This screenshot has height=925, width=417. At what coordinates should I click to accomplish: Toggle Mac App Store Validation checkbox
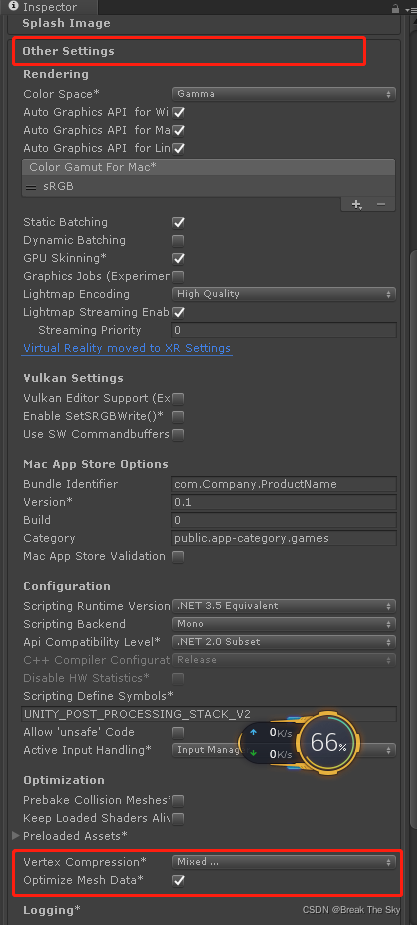(178, 556)
